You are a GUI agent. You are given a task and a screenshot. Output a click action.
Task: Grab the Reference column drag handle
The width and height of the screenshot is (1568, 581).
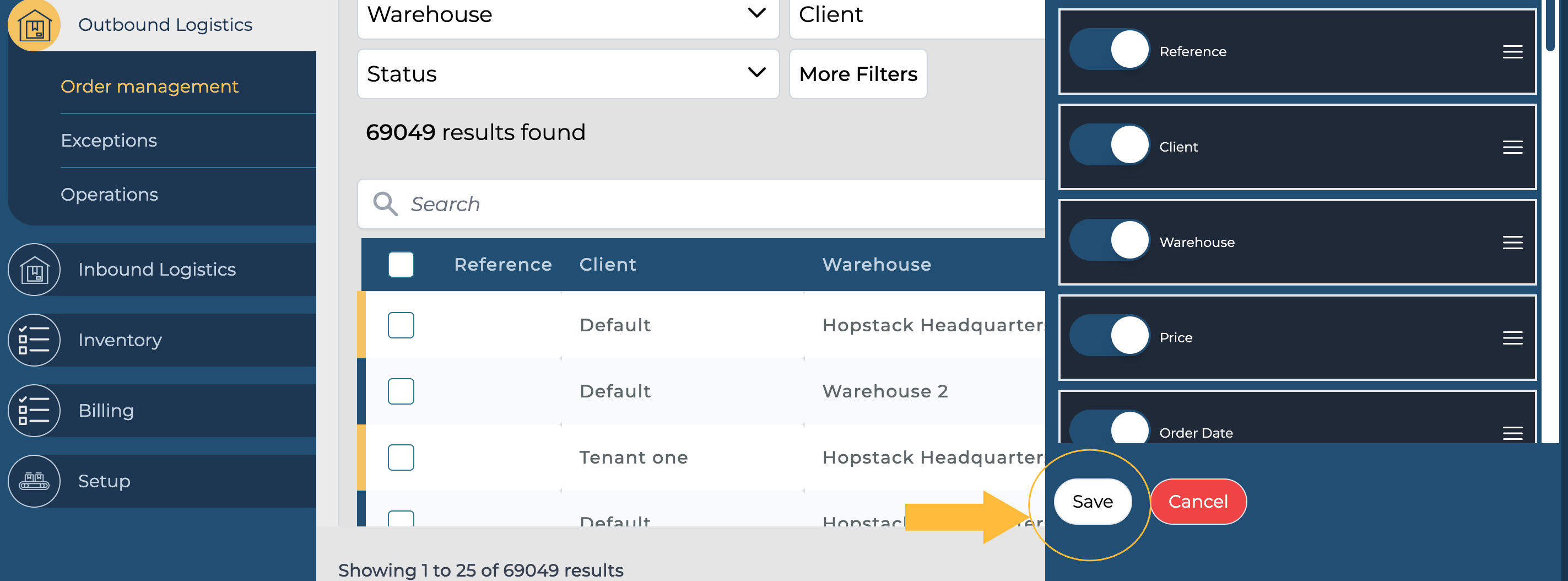click(x=1512, y=52)
